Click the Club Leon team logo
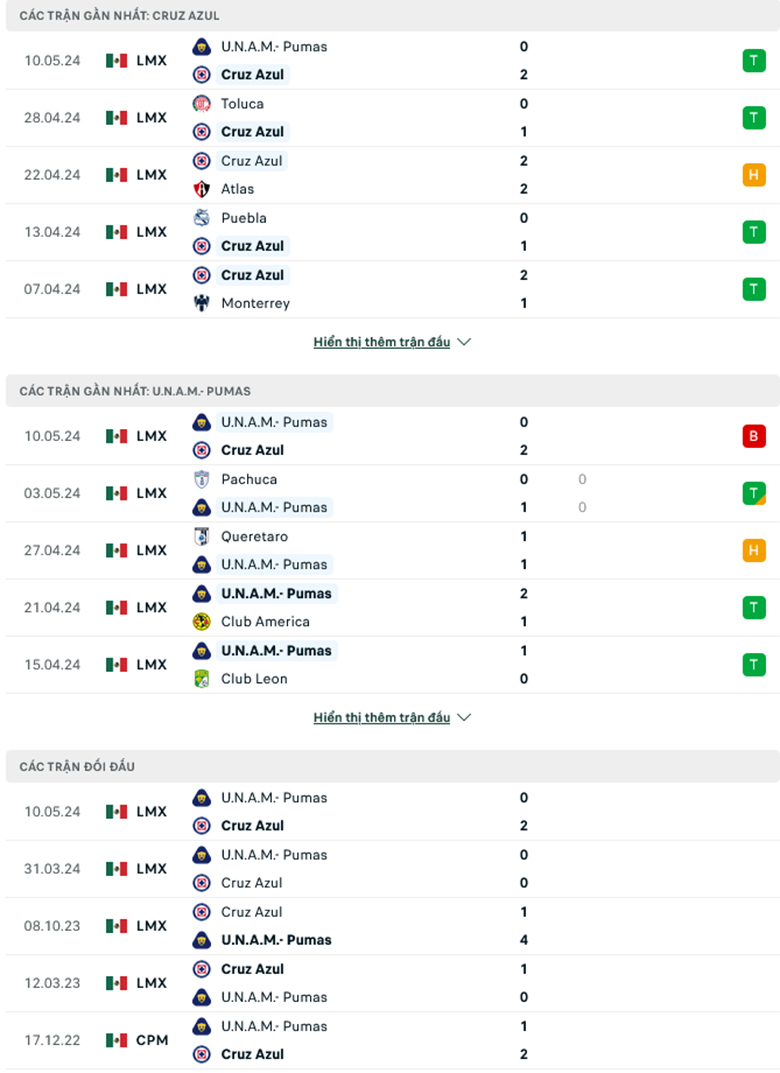Screen dimensions: 780x1073 click(x=202, y=679)
